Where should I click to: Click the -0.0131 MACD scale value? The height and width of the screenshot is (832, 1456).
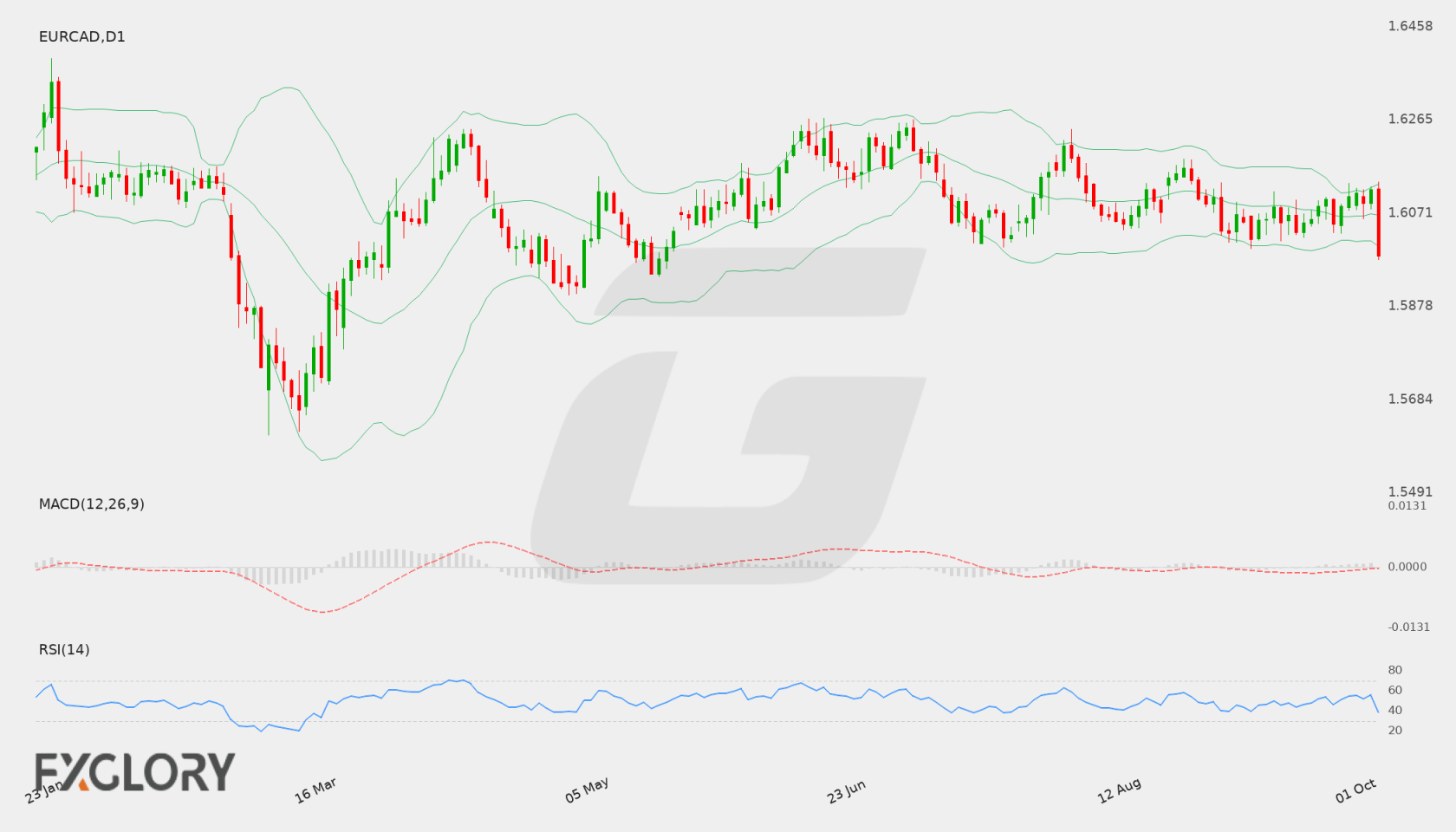(x=1409, y=627)
